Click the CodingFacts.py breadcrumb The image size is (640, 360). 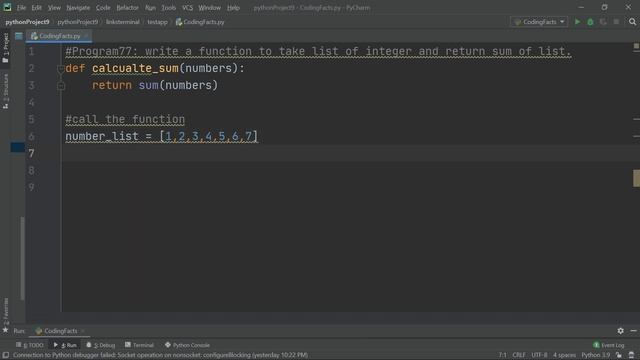(200, 22)
